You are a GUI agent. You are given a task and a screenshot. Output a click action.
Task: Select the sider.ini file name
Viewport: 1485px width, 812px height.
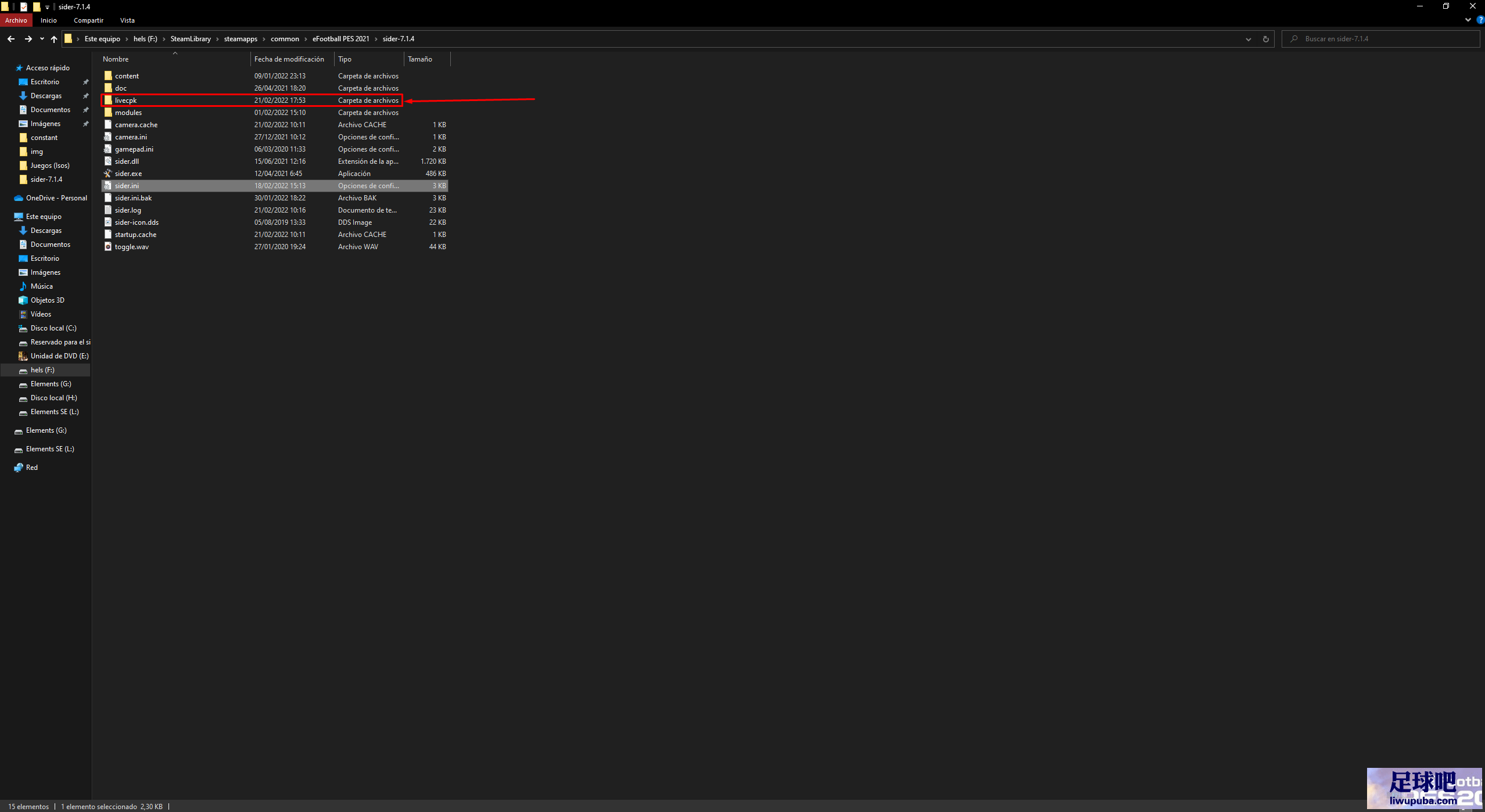click(x=127, y=186)
